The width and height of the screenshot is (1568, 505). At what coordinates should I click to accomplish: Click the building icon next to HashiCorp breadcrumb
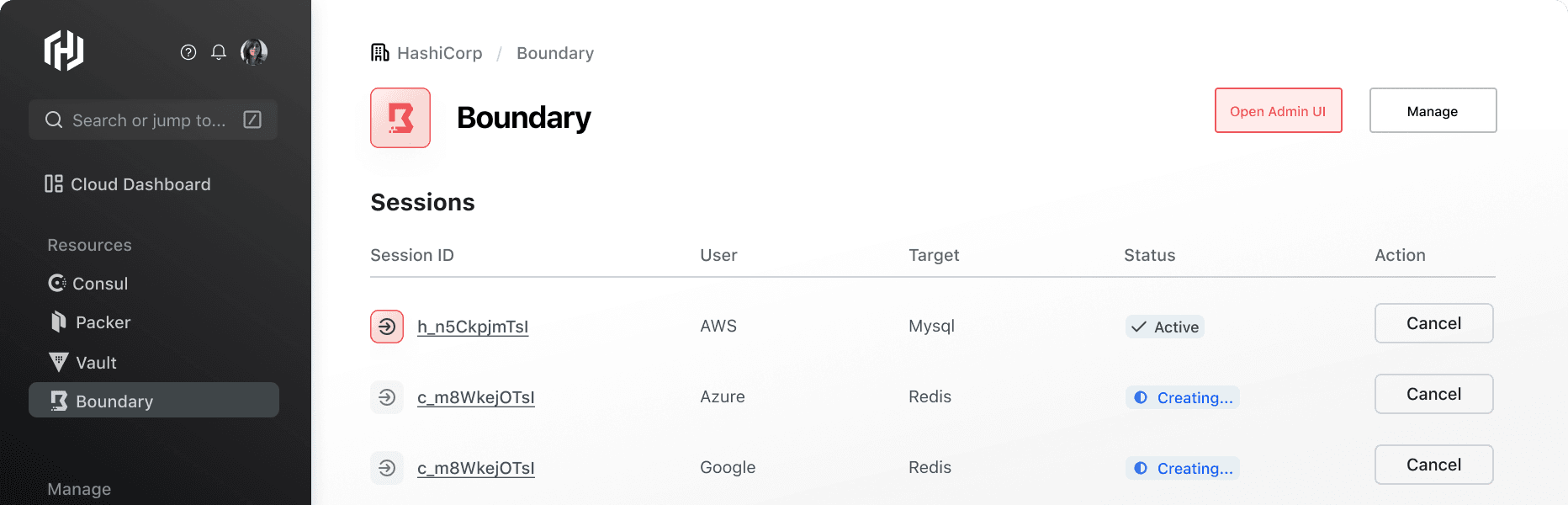click(380, 53)
